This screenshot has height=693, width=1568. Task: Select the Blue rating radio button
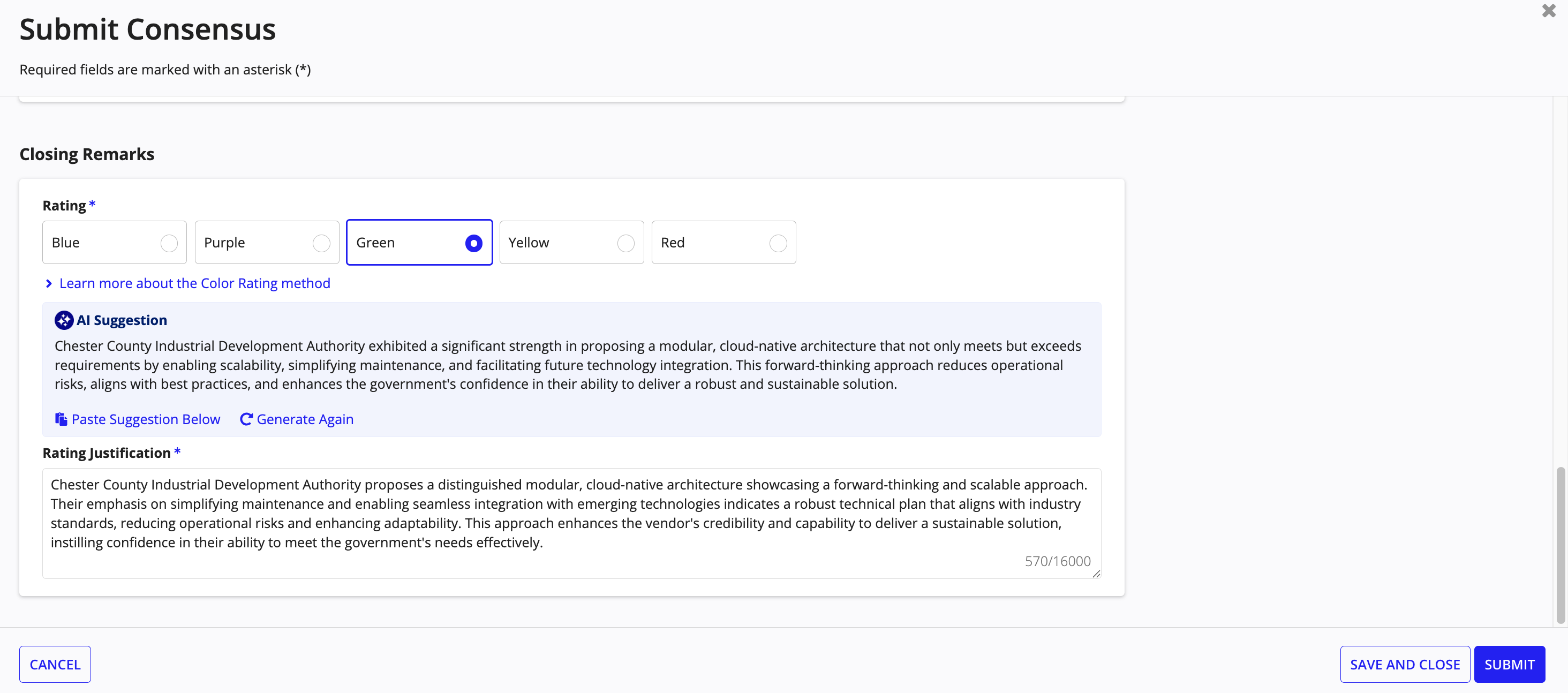click(x=169, y=243)
